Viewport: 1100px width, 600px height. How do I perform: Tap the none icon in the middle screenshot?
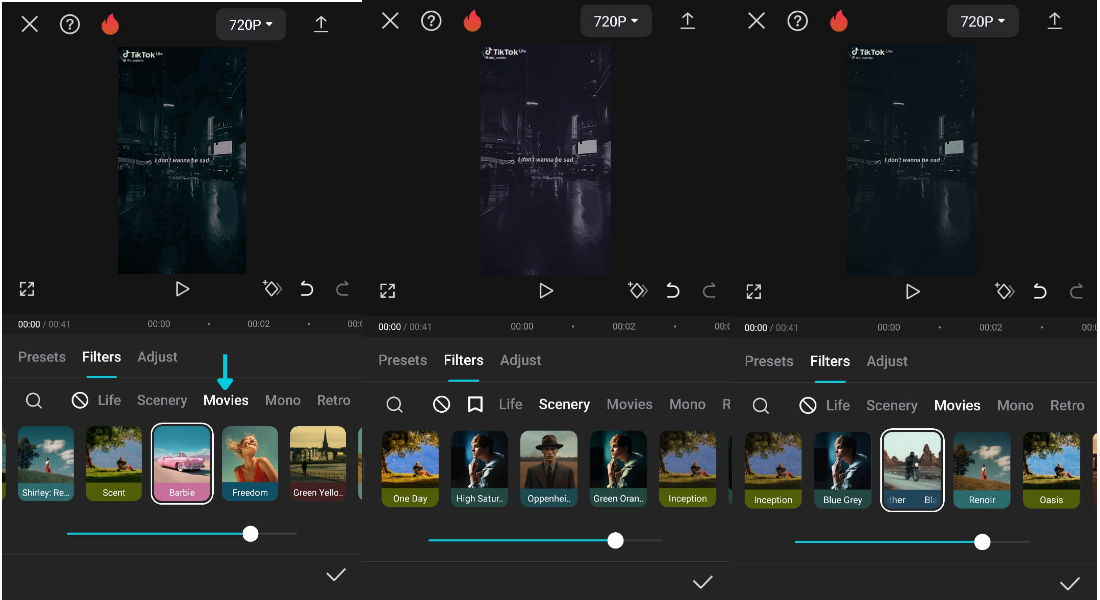click(441, 404)
